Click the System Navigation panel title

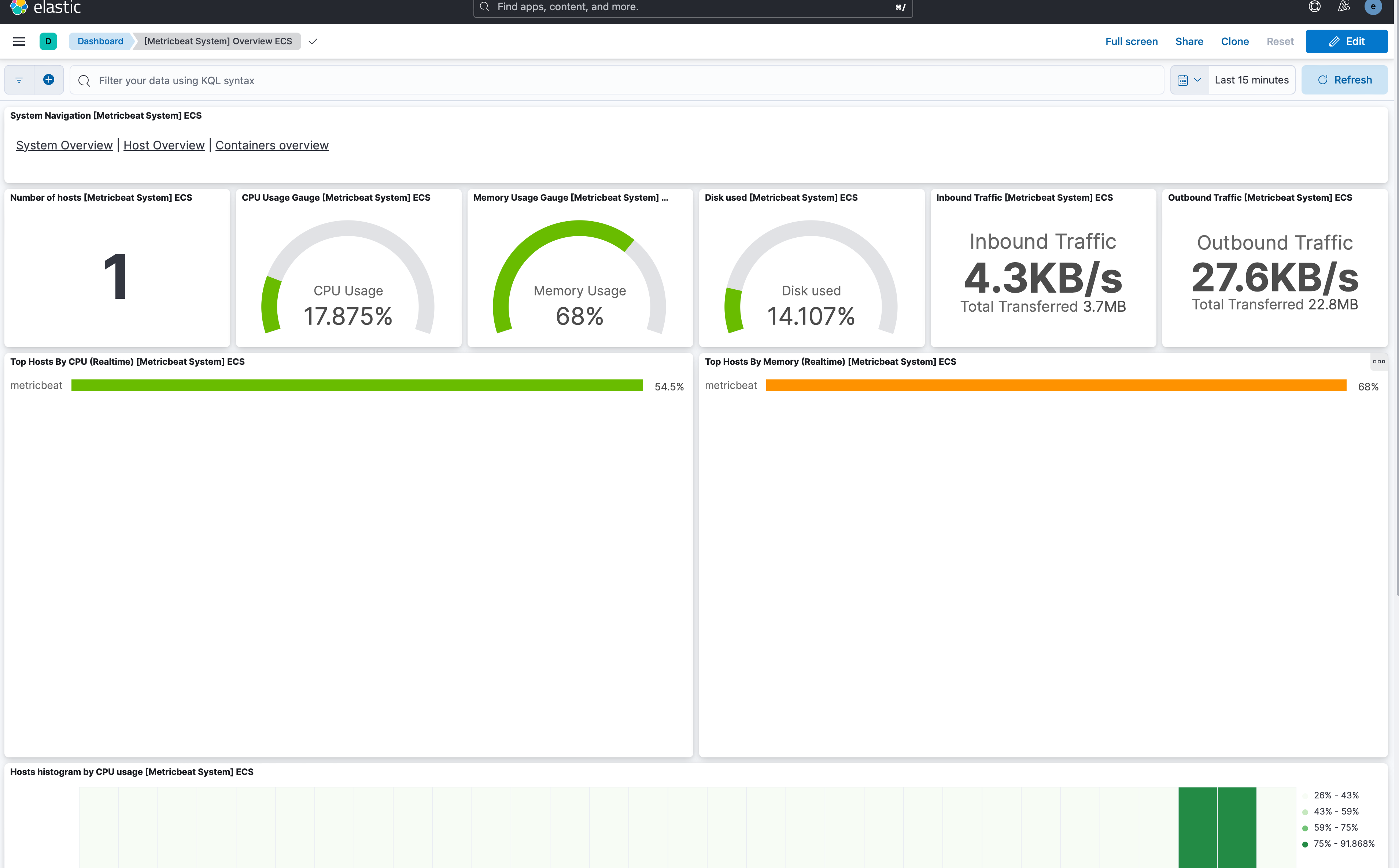[x=106, y=115]
